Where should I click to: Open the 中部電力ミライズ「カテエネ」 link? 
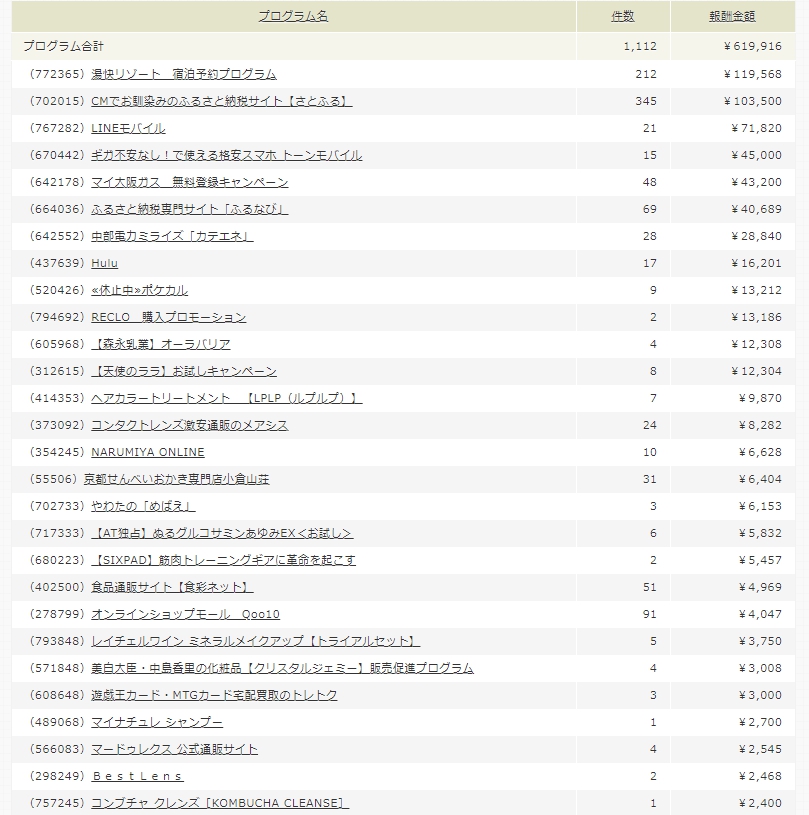172,236
